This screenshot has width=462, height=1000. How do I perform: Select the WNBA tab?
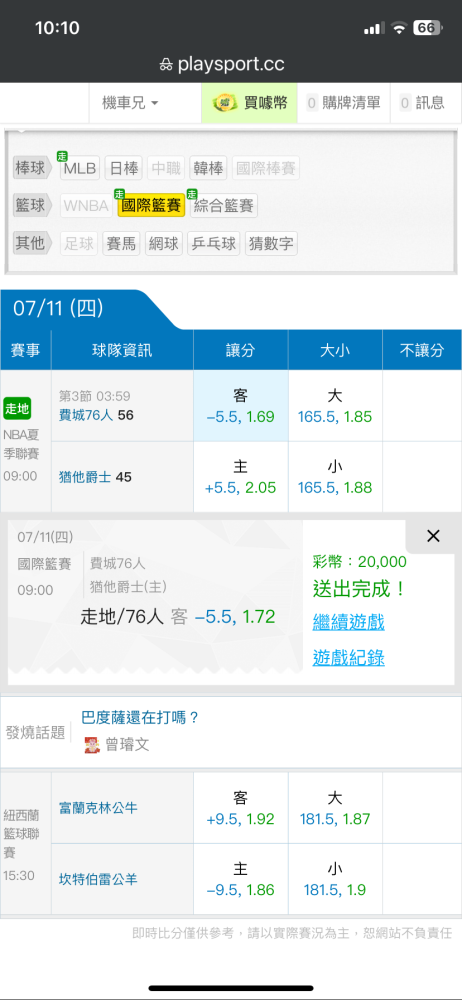tap(87, 205)
